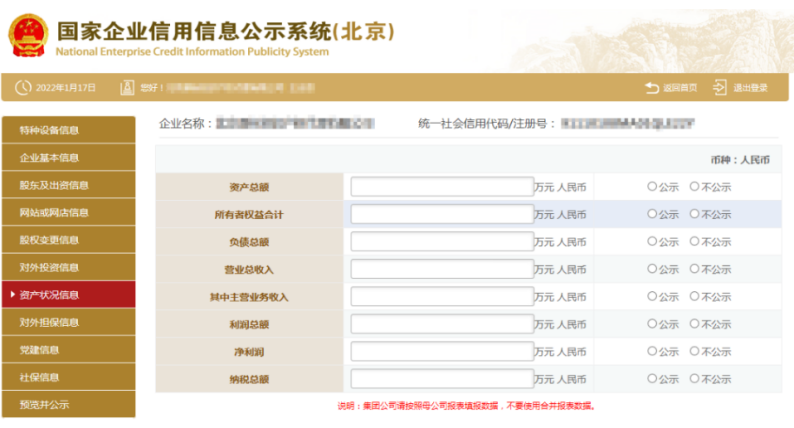This screenshot has height=428, width=794.
Task: Select 公示 for 资产总额
Action: 652,186
